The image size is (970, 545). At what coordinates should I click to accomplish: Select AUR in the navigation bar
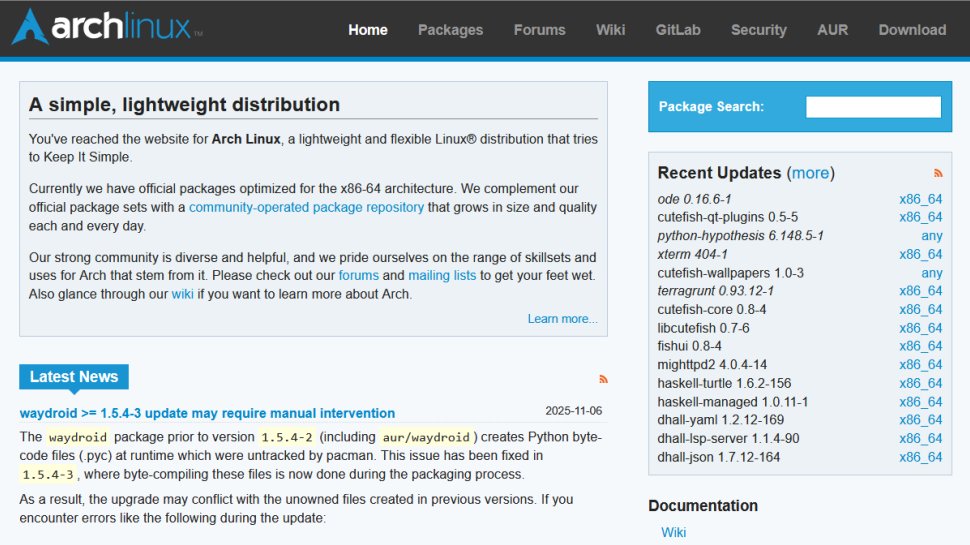point(832,30)
